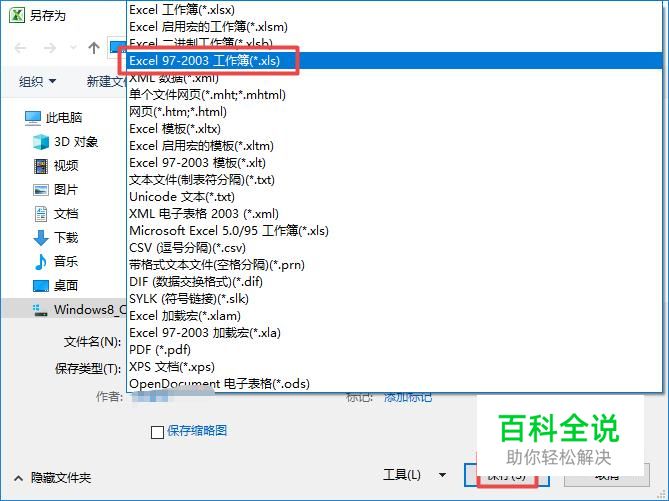
Task: Pick Microsoft Excel 5.0/95 工作簿(*.xls)
Action: pyautogui.click(x=395, y=230)
